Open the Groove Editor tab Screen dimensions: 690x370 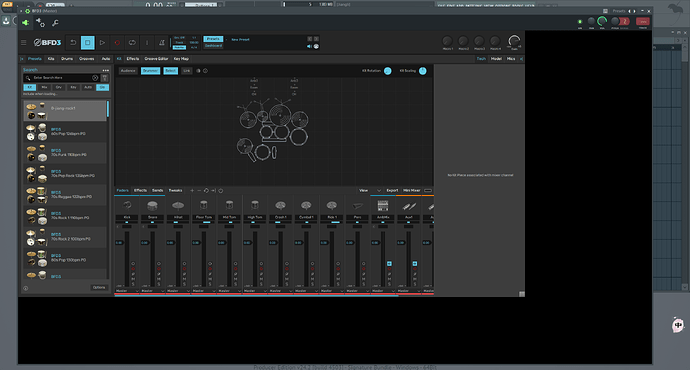pyautogui.click(x=156, y=59)
